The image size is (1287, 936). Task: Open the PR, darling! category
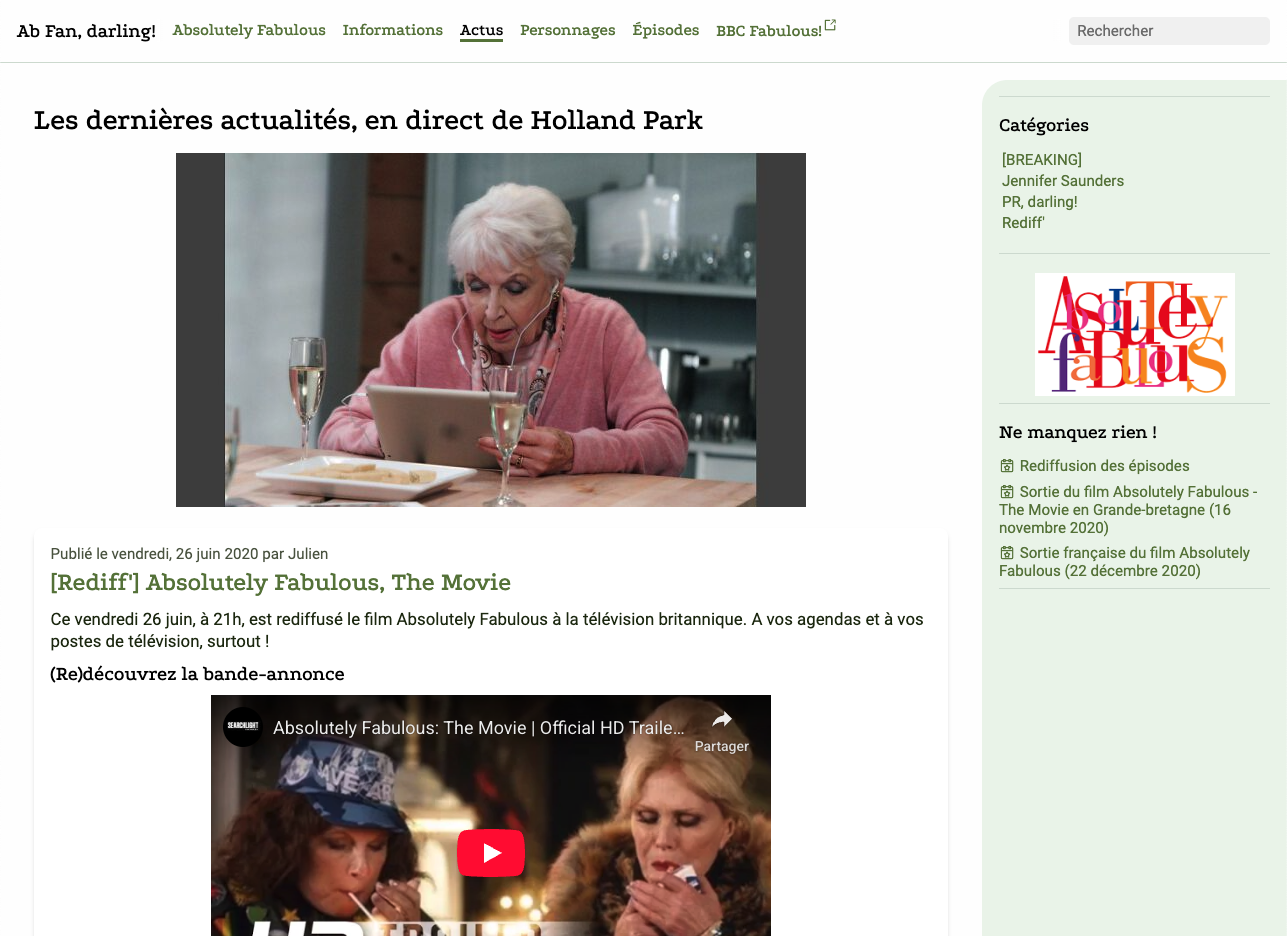[x=1040, y=202]
